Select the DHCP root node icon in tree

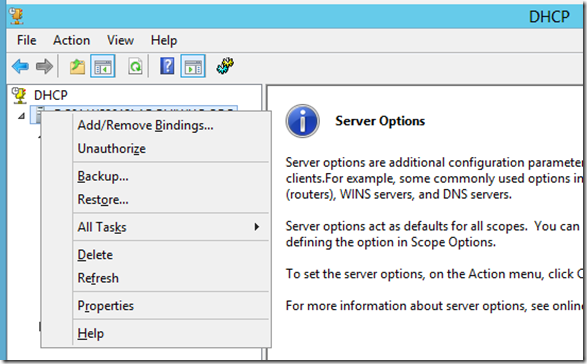tap(19, 95)
